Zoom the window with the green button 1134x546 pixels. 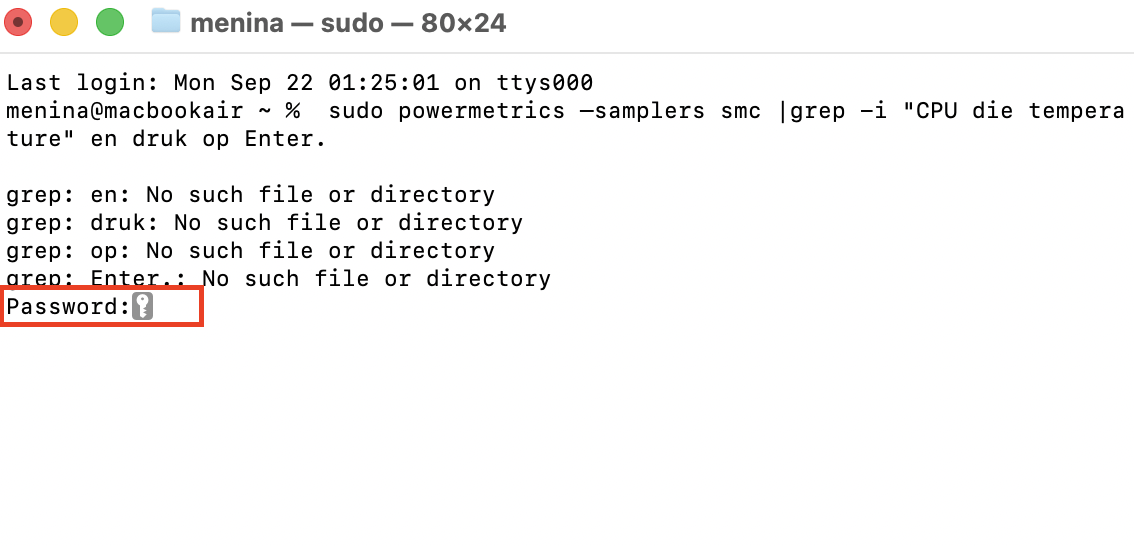point(109,21)
